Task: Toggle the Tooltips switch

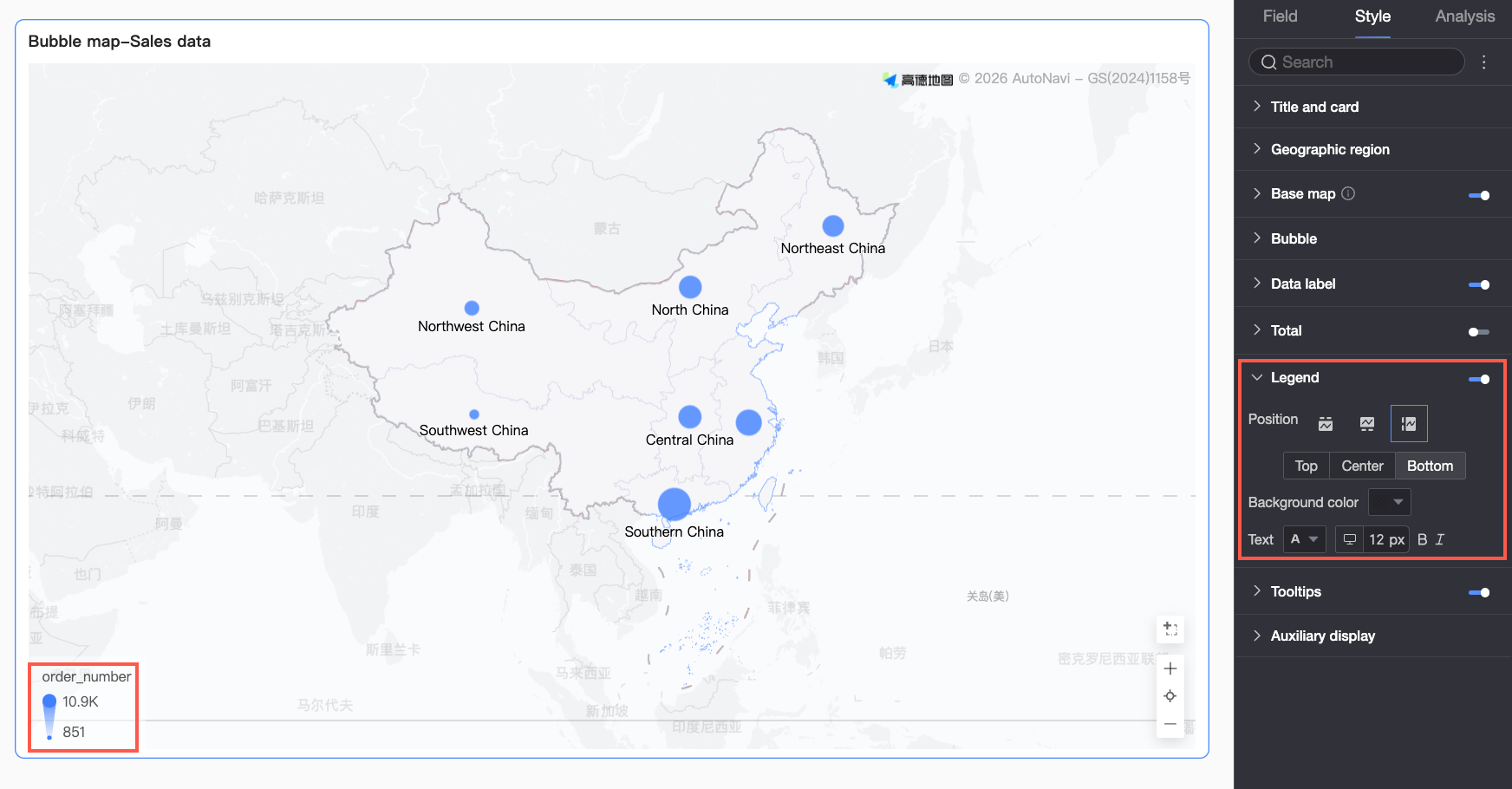Action: click(1479, 592)
